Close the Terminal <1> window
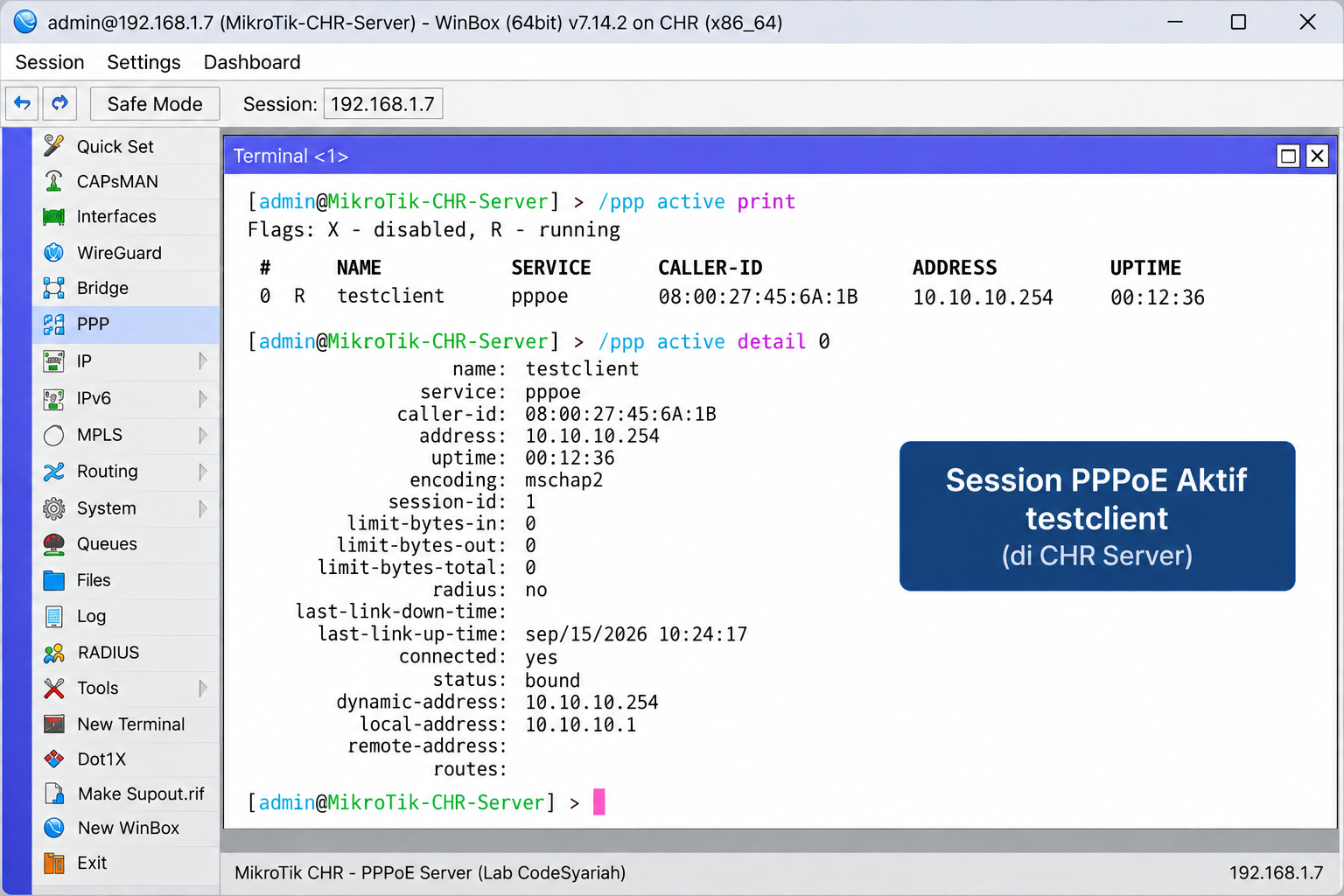 (x=1317, y=156)
